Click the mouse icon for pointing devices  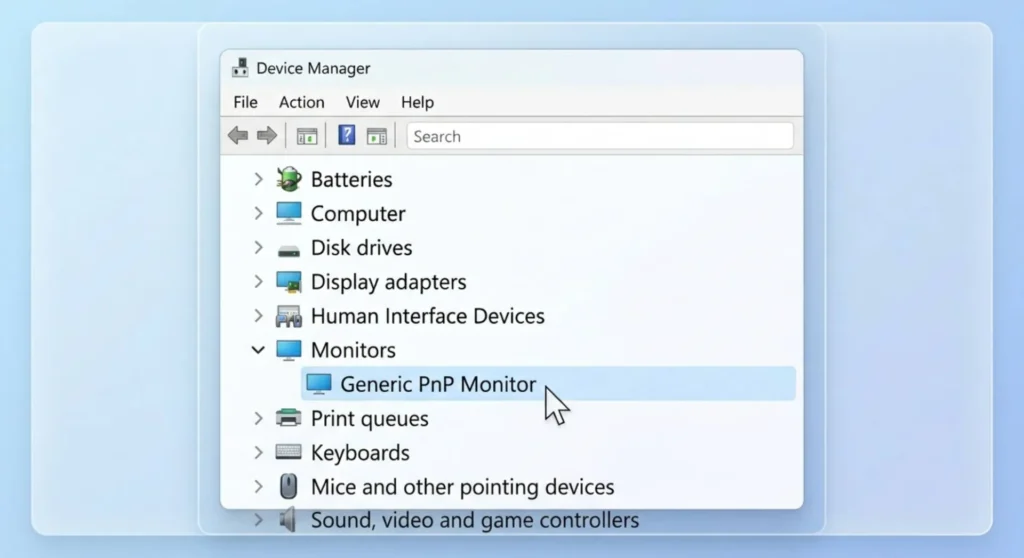[289, 486]
